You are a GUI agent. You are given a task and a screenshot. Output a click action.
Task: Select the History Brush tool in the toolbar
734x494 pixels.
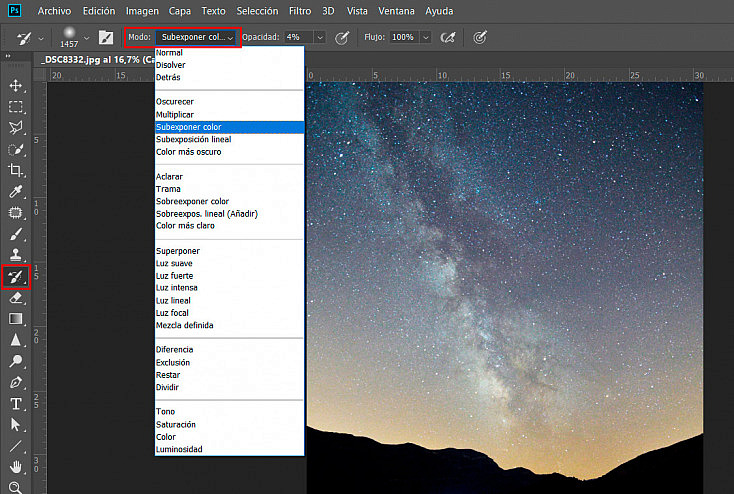click(15, 277)
